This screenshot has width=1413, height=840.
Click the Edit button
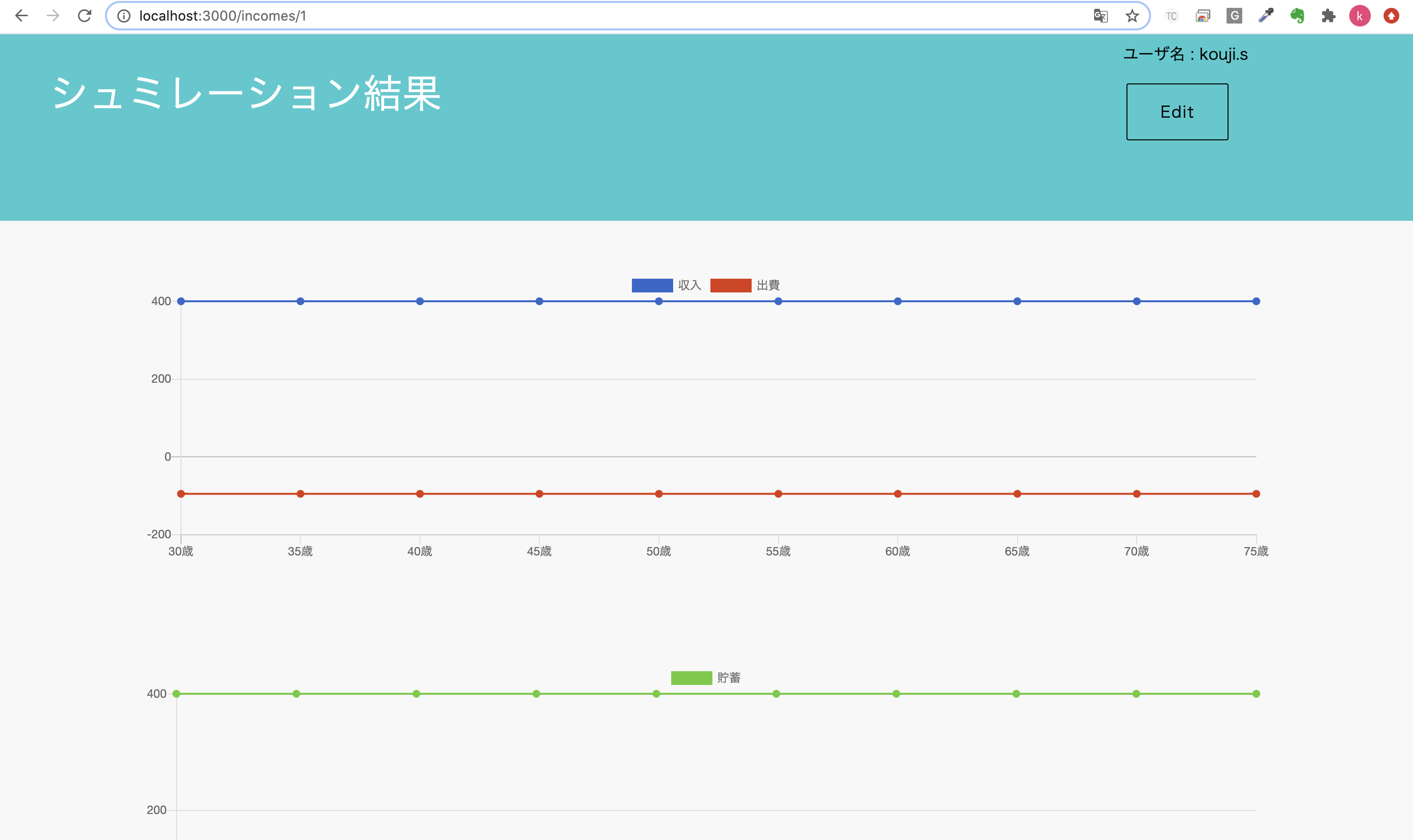[1177, 111]
